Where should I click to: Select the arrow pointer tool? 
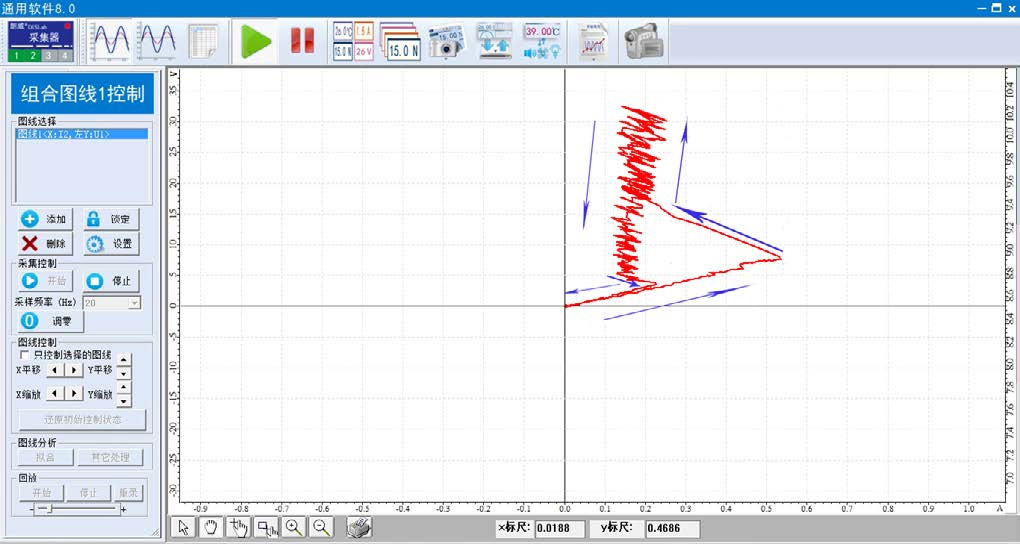(x=183, y=528)
